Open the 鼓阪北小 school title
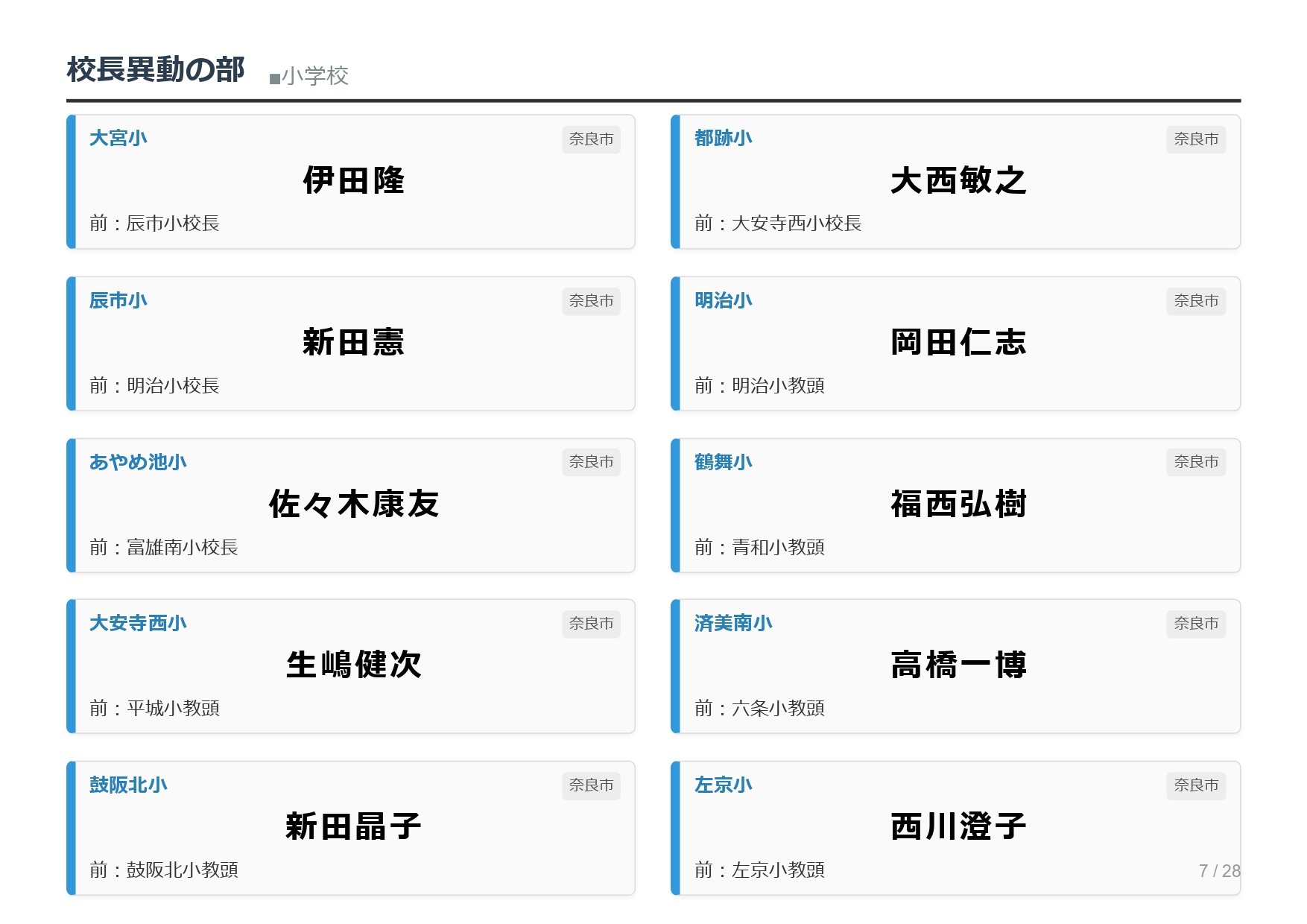This screenshot has height=924, width=1307. (x=128, y=785)
